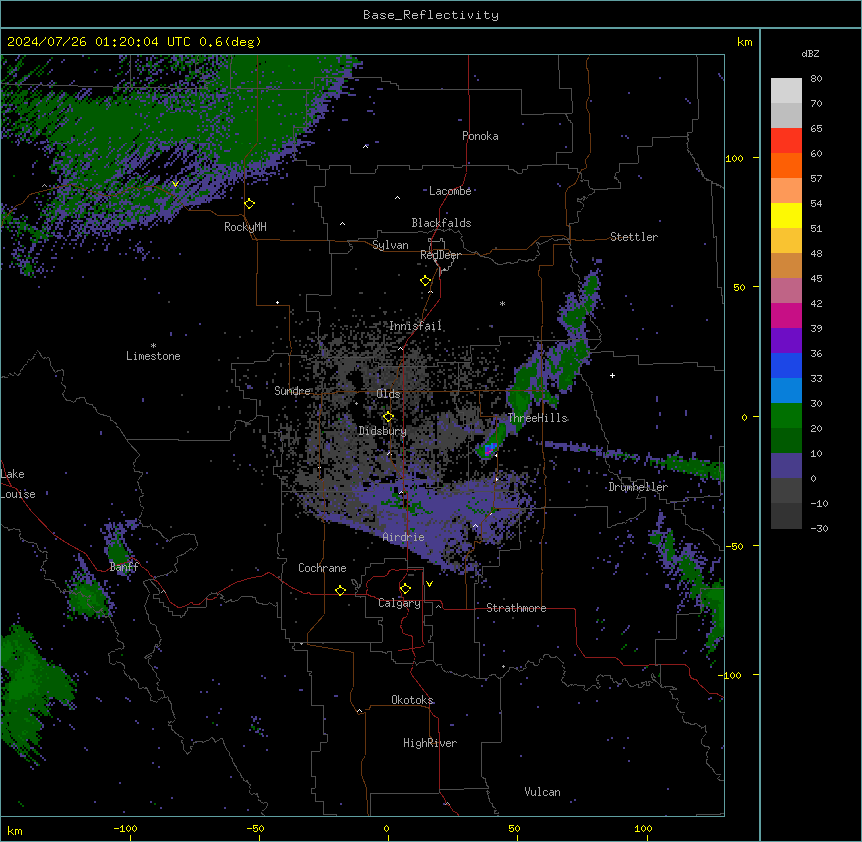Click the Okotoks city label
The width and height of the screenshot is (862, 842).
point(412,700)
